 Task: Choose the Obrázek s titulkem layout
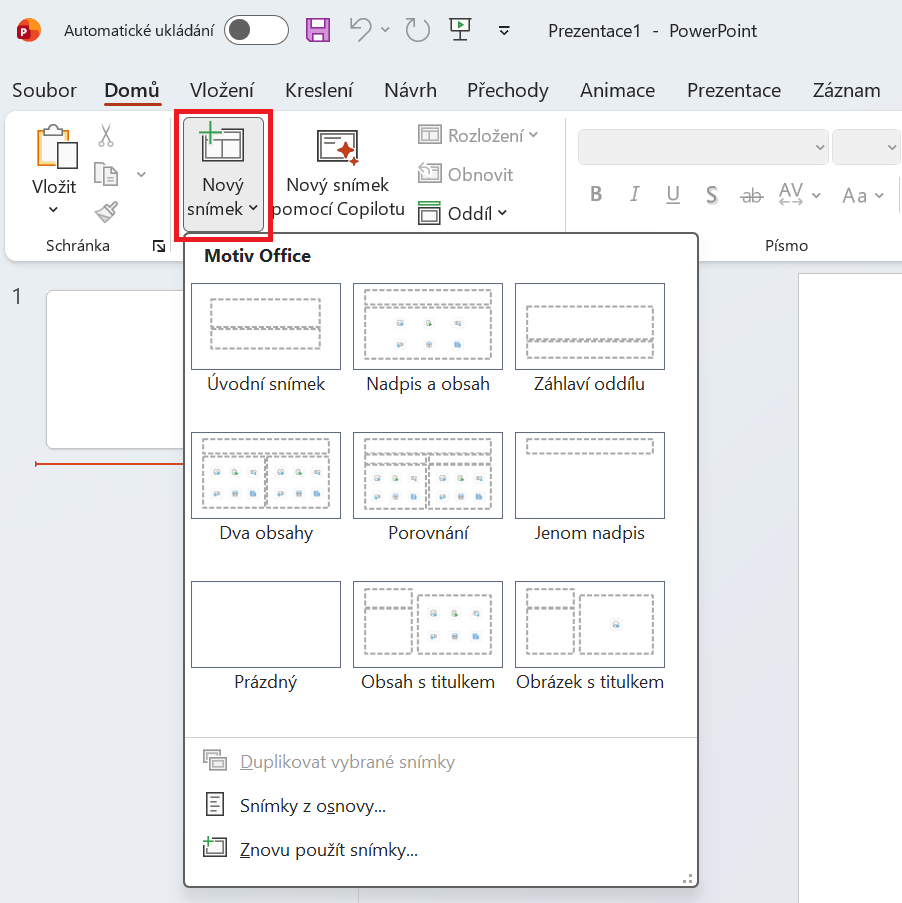point(589,637)
